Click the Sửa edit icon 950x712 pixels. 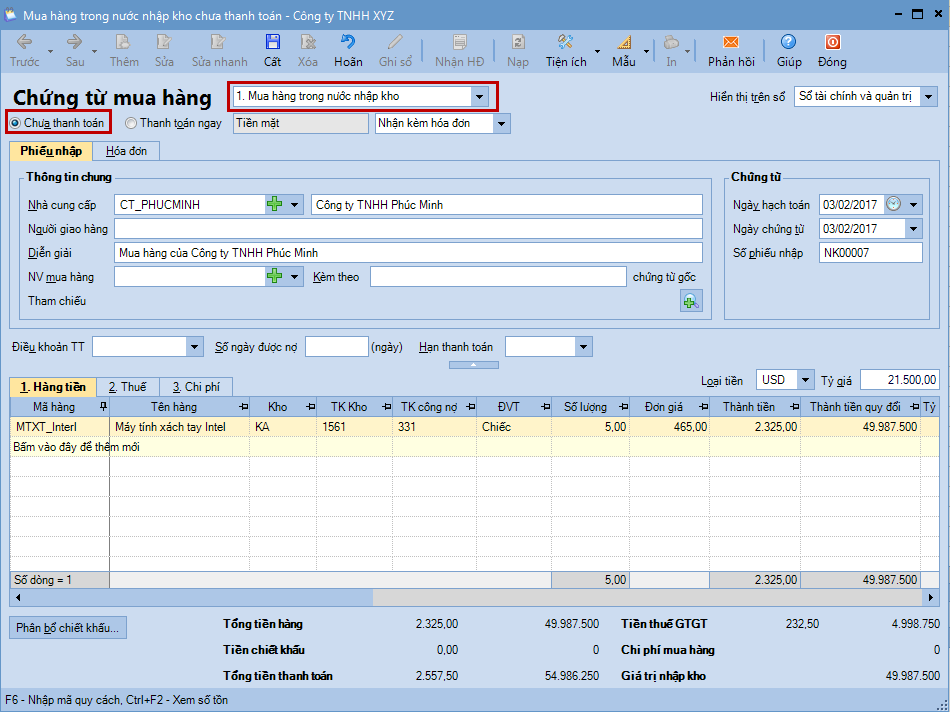tap(164, 42)
